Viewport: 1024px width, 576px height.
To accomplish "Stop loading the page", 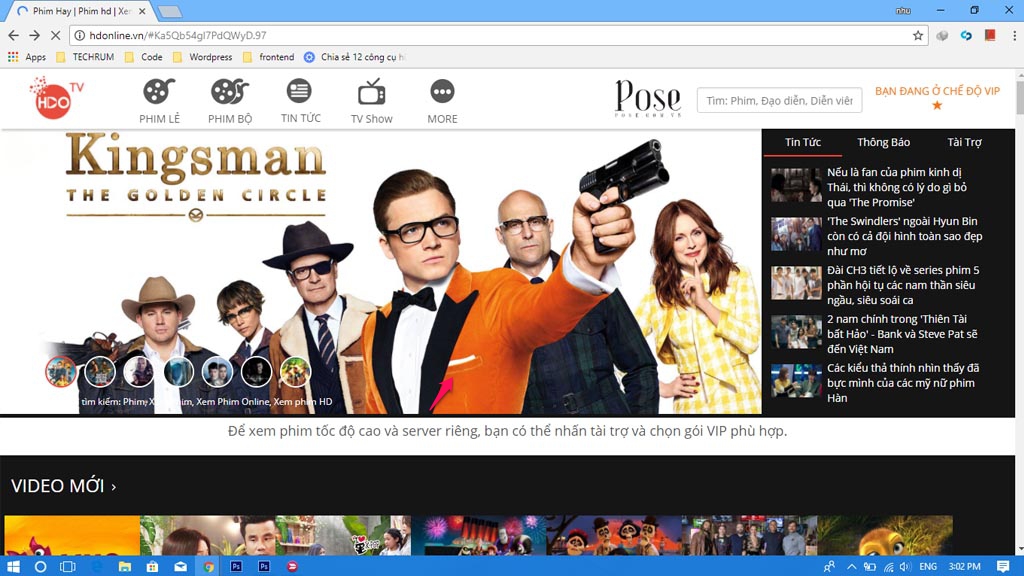I will 56,35.
